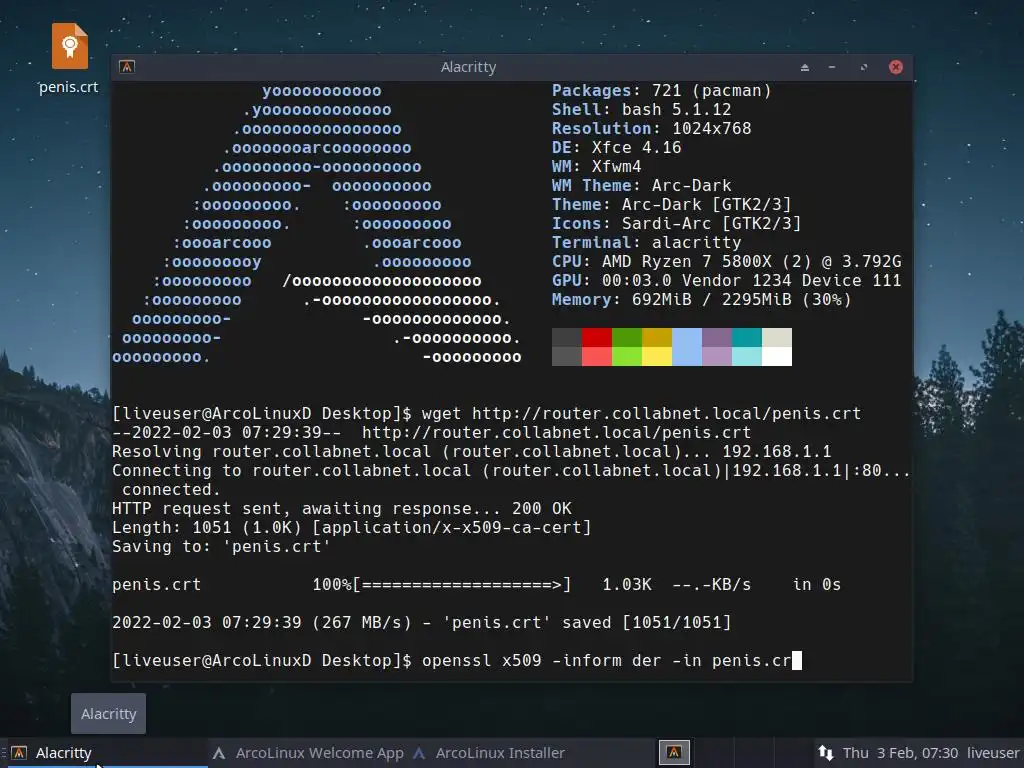Viewport: 1024px width, 768px height.
Task: Click the "'penis.crt' saved [1051/1051]" line
Action: coord(421,622)
